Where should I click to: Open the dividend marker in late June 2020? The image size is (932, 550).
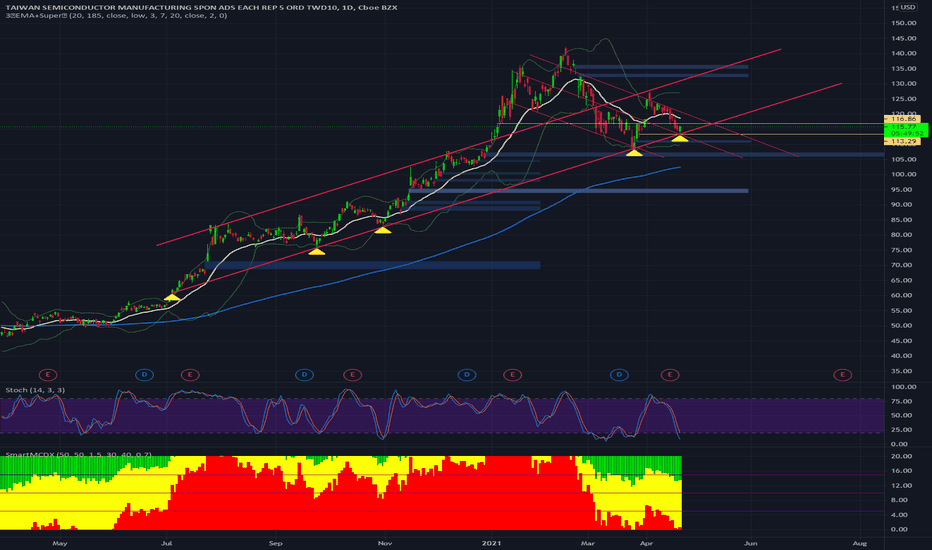point(144,375)
